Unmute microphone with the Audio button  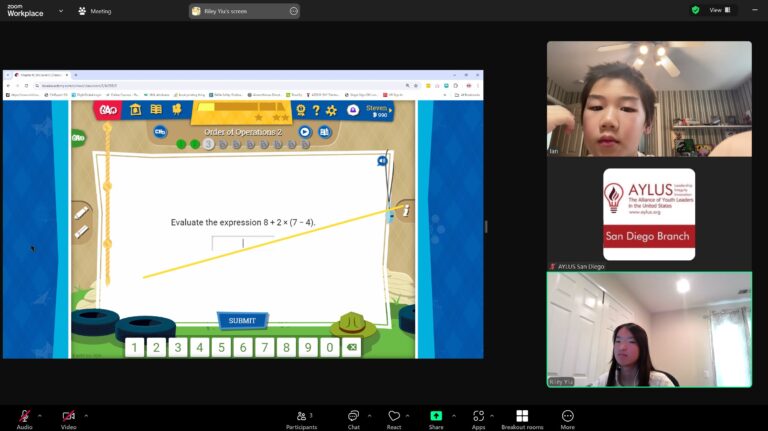tap(24, 419)
